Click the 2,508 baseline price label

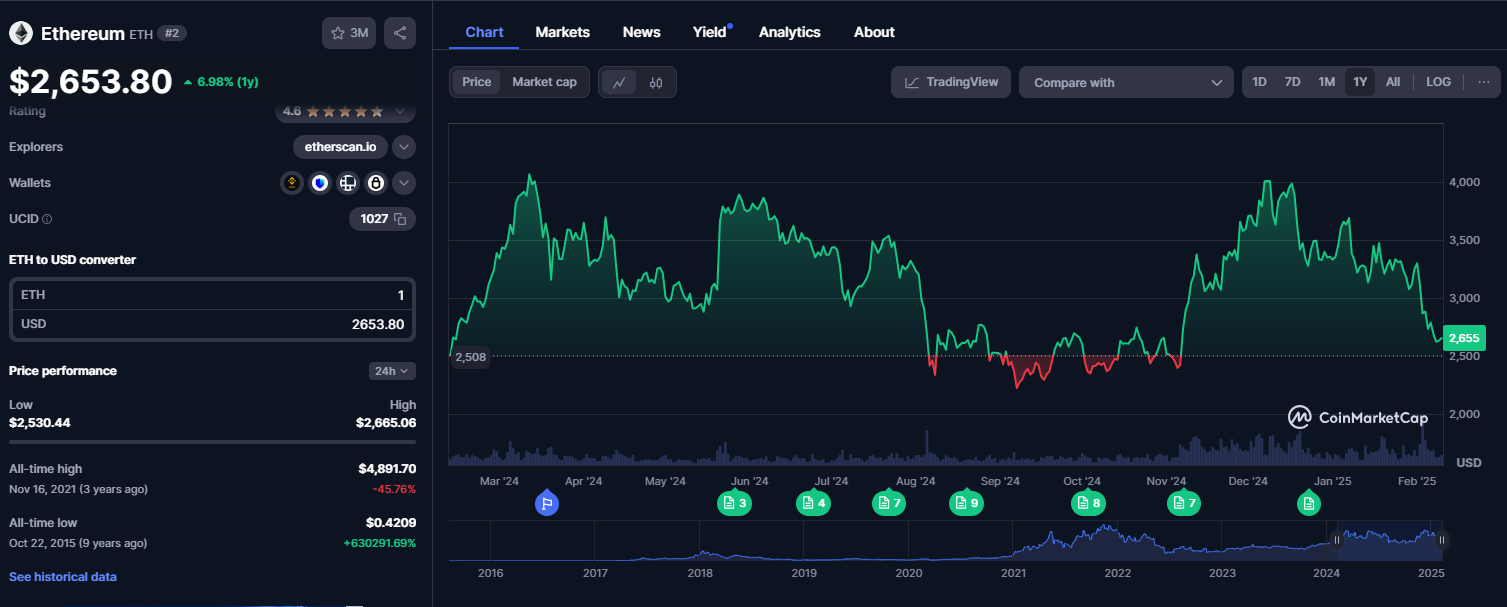(x=469, y=357)
